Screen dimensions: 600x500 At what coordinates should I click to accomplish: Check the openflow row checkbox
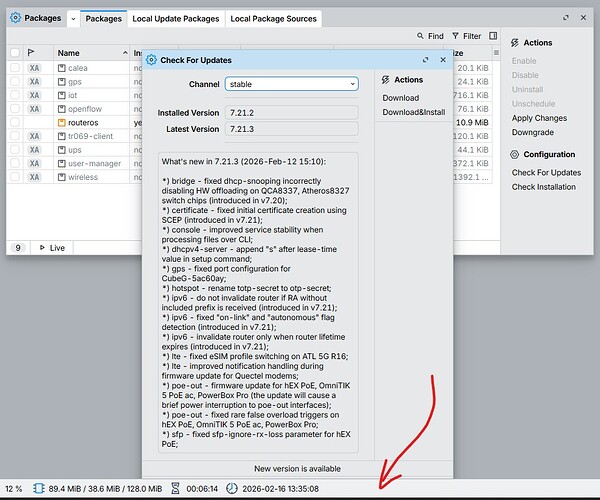click(x=15, y=109)
